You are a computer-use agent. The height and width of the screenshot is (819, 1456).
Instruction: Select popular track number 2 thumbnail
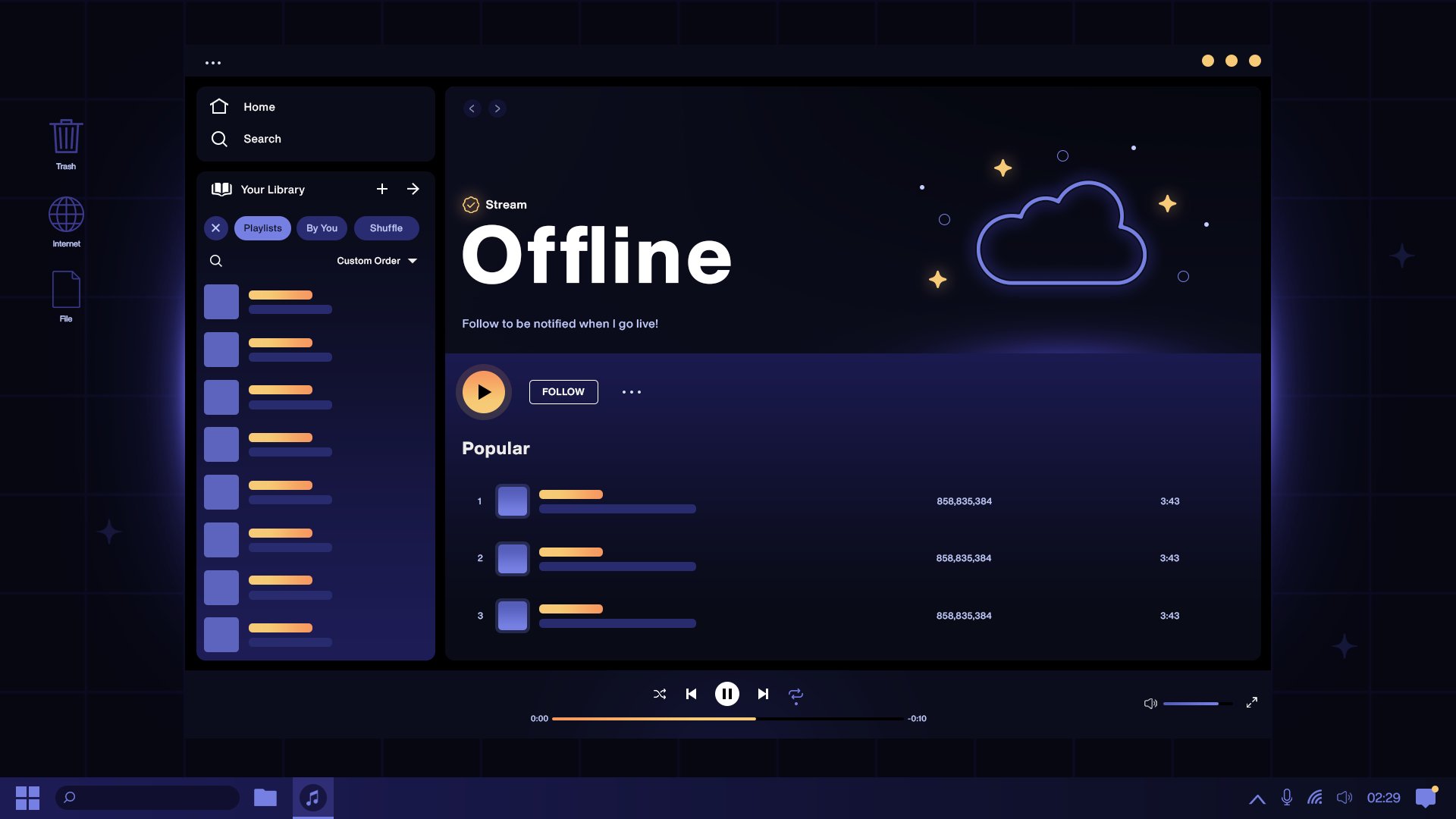pos(513,559)
